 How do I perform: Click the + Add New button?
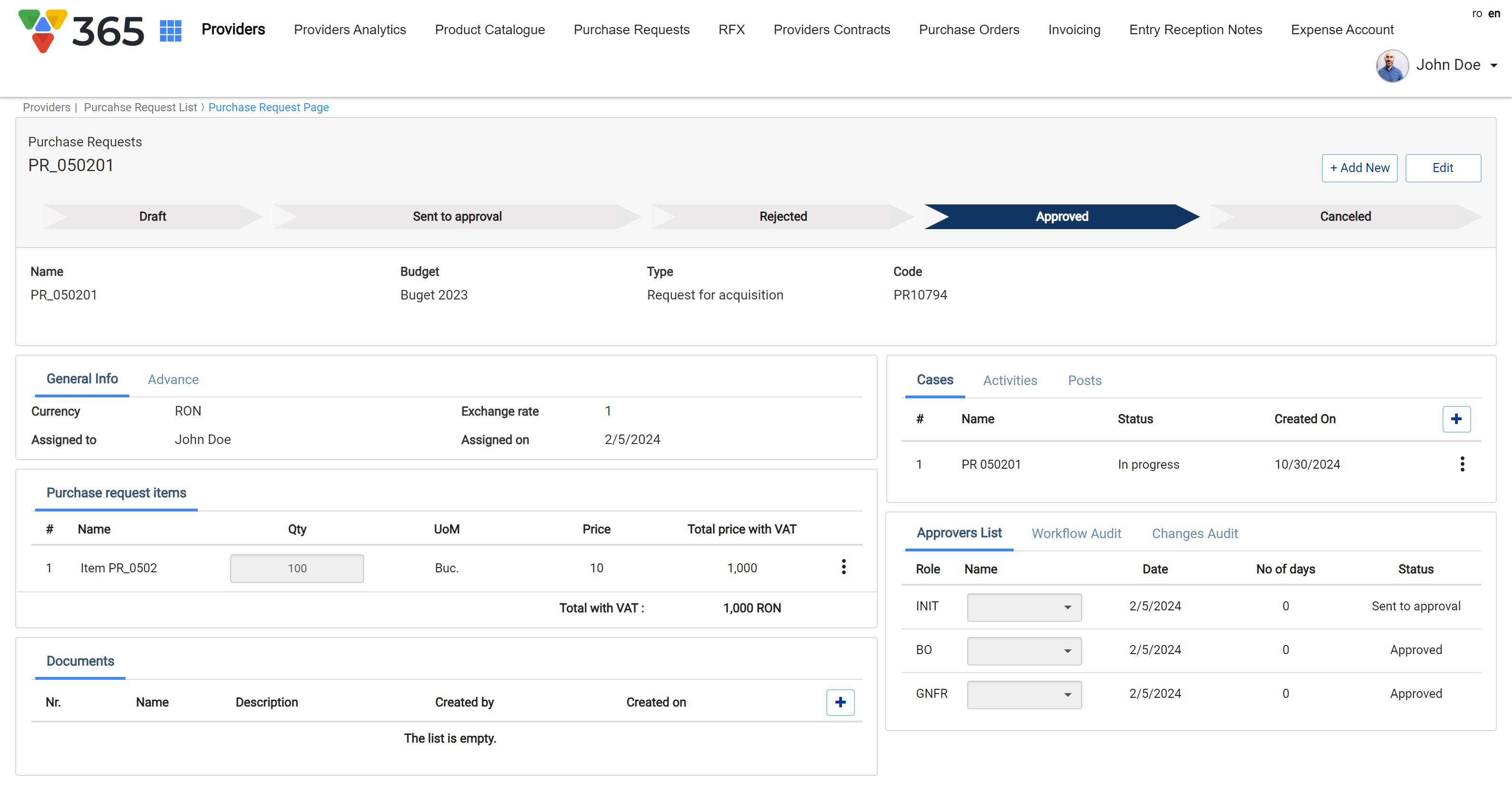coord(1359,168)
